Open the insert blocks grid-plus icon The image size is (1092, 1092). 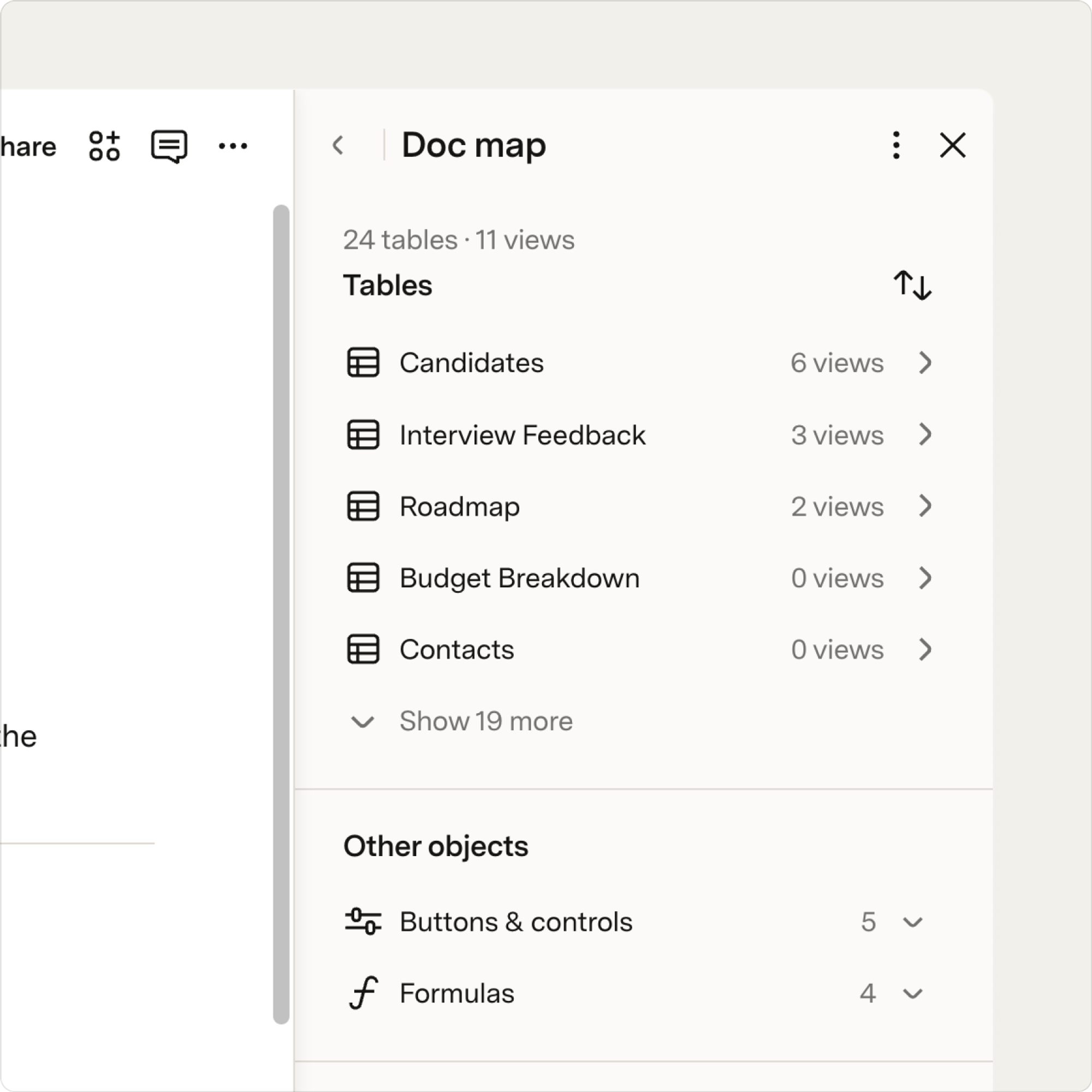click(105, 146)
